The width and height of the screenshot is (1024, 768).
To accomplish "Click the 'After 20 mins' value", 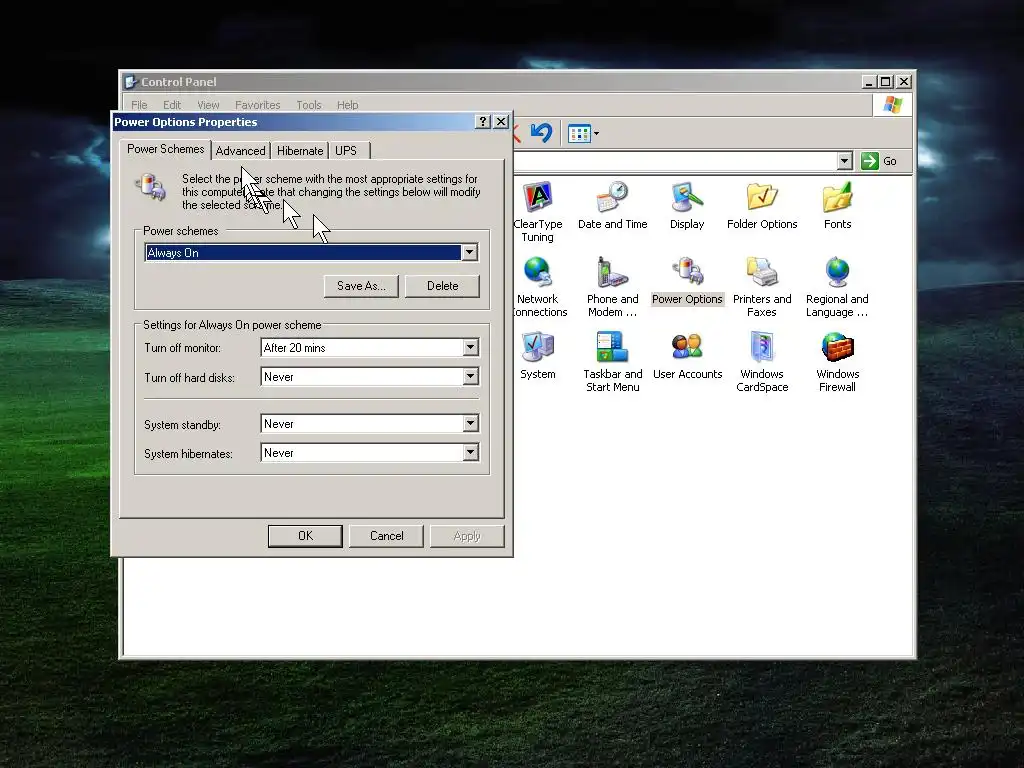I will [x=295, y=348].
